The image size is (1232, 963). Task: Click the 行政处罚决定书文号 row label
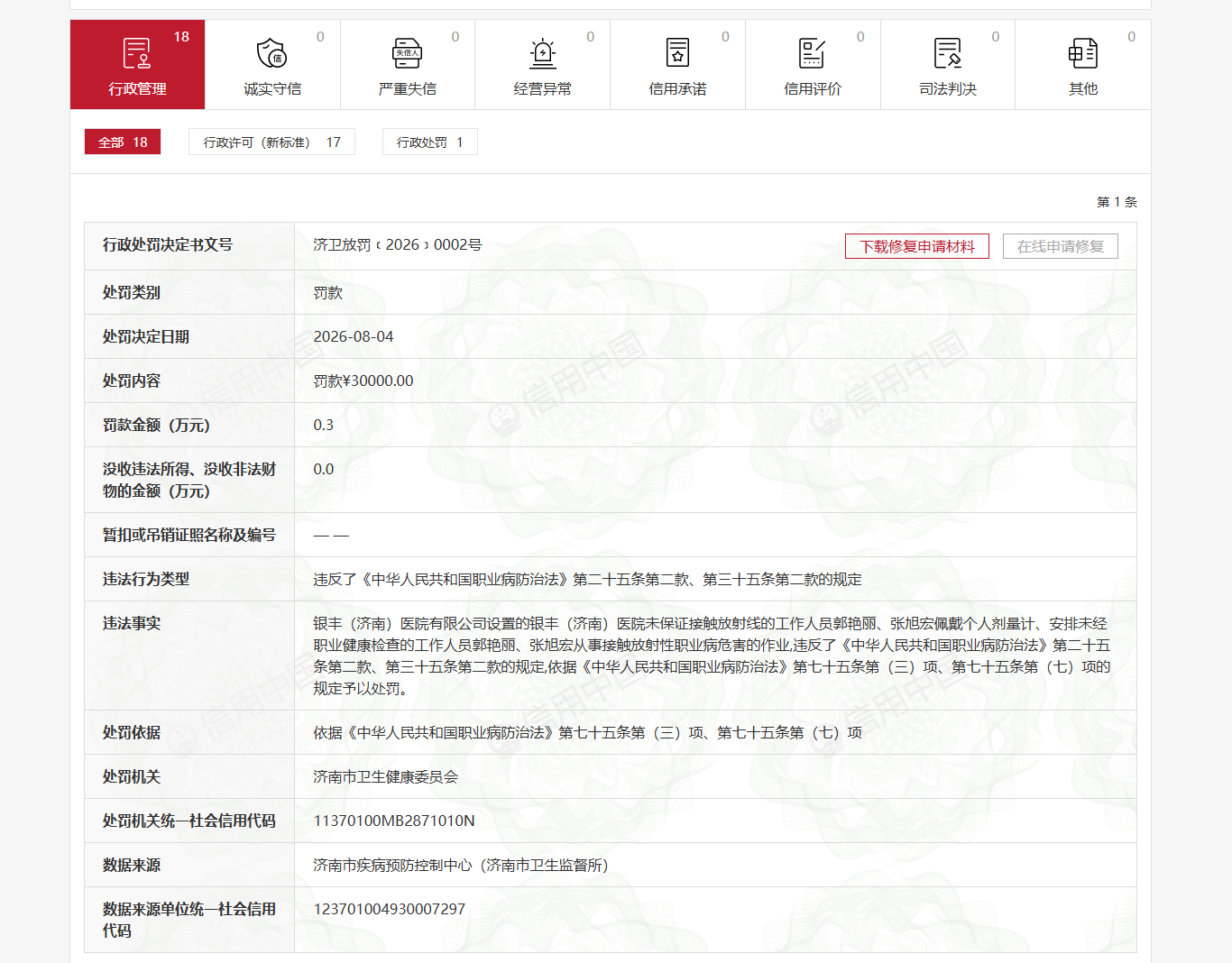tap(168, 245)
